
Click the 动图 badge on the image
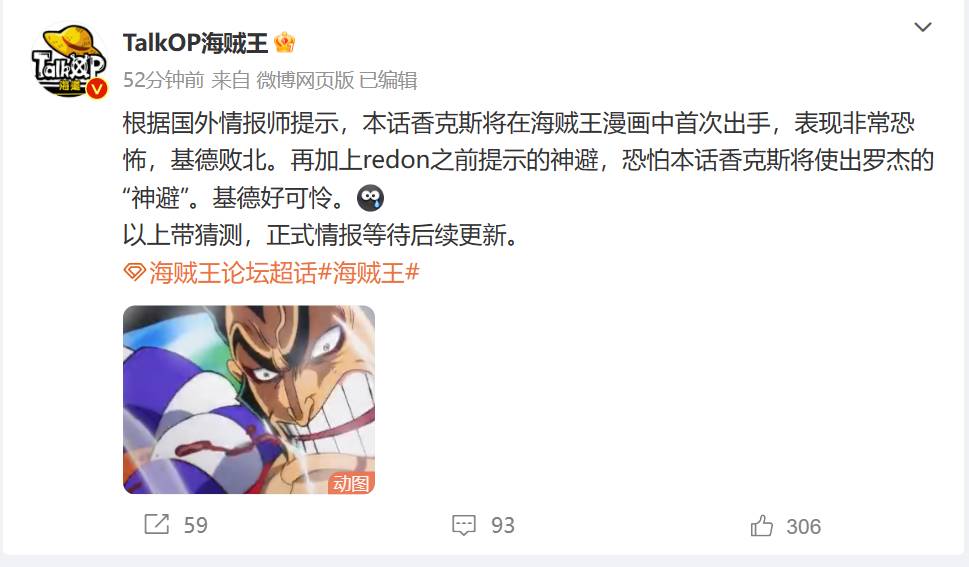(350, 482)
